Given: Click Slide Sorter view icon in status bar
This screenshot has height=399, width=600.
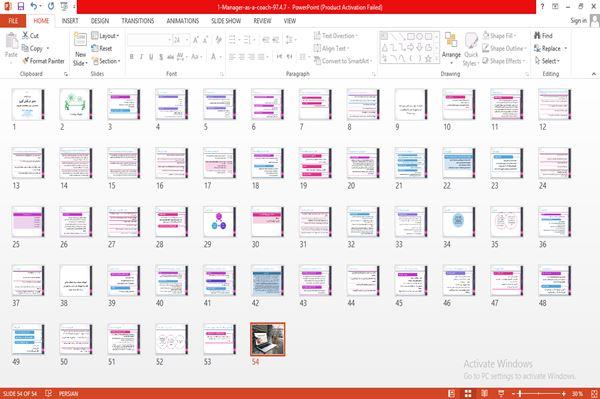Looking at the screenshot, I should coord(468,393).
